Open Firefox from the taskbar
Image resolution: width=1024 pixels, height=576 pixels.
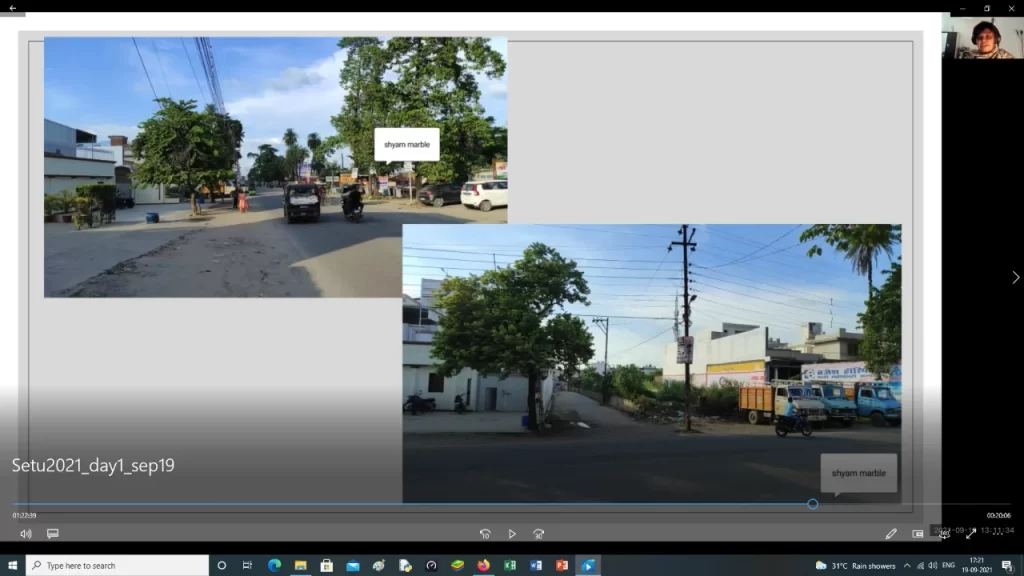tap(484, 566)
